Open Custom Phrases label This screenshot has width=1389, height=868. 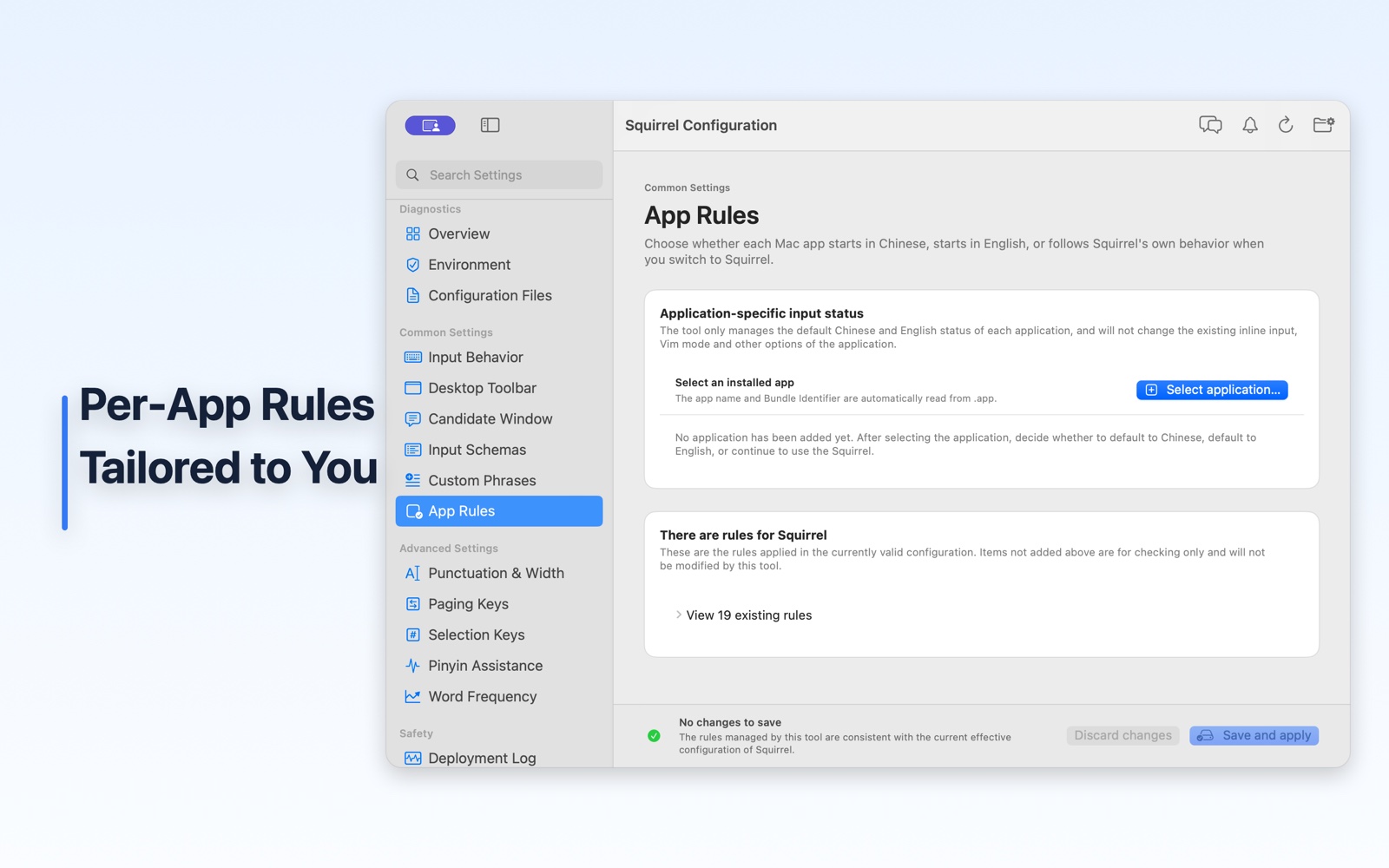[x=482, y=481]
